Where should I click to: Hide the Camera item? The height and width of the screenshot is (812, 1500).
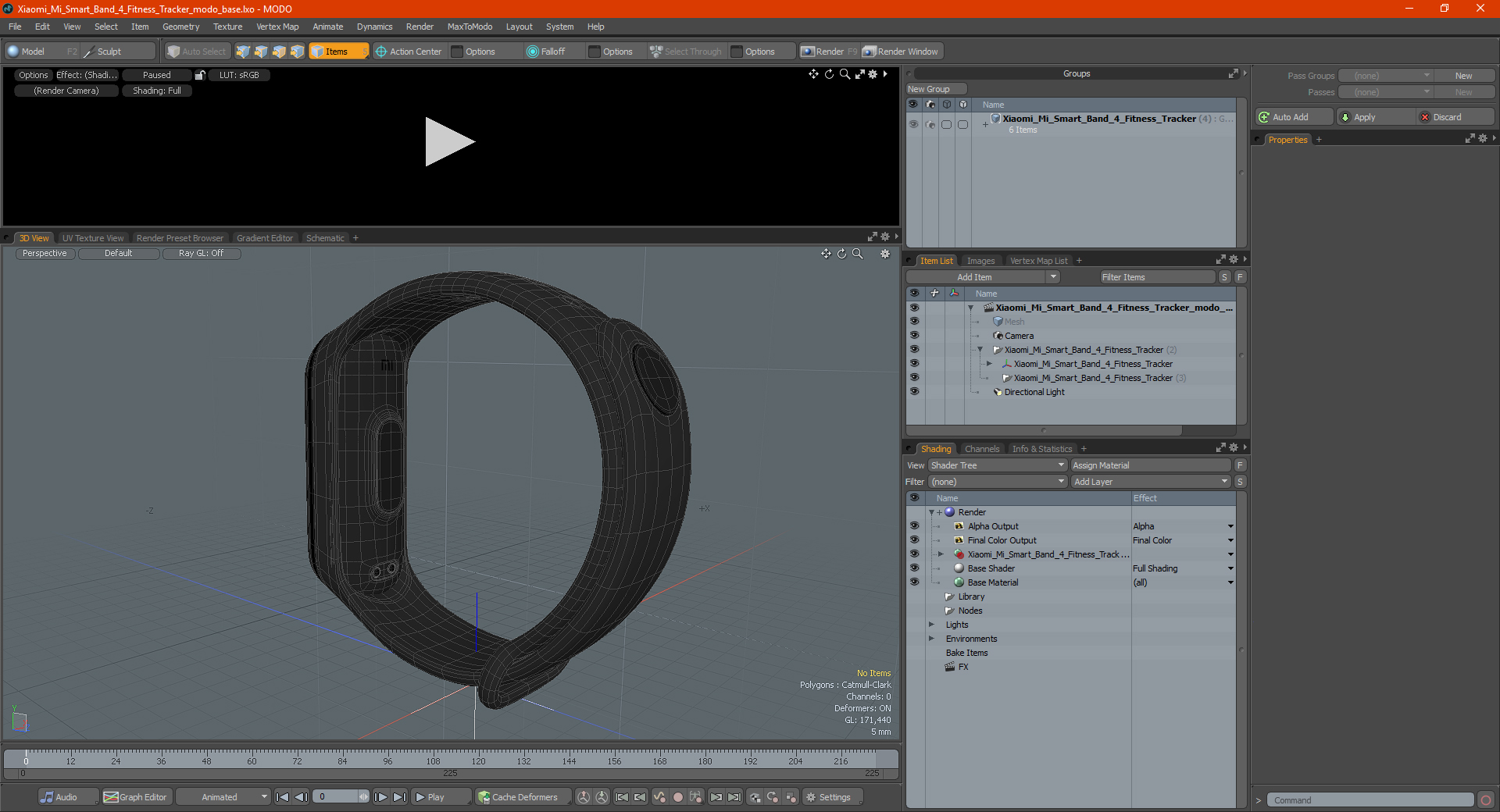[x=914, y=336]
